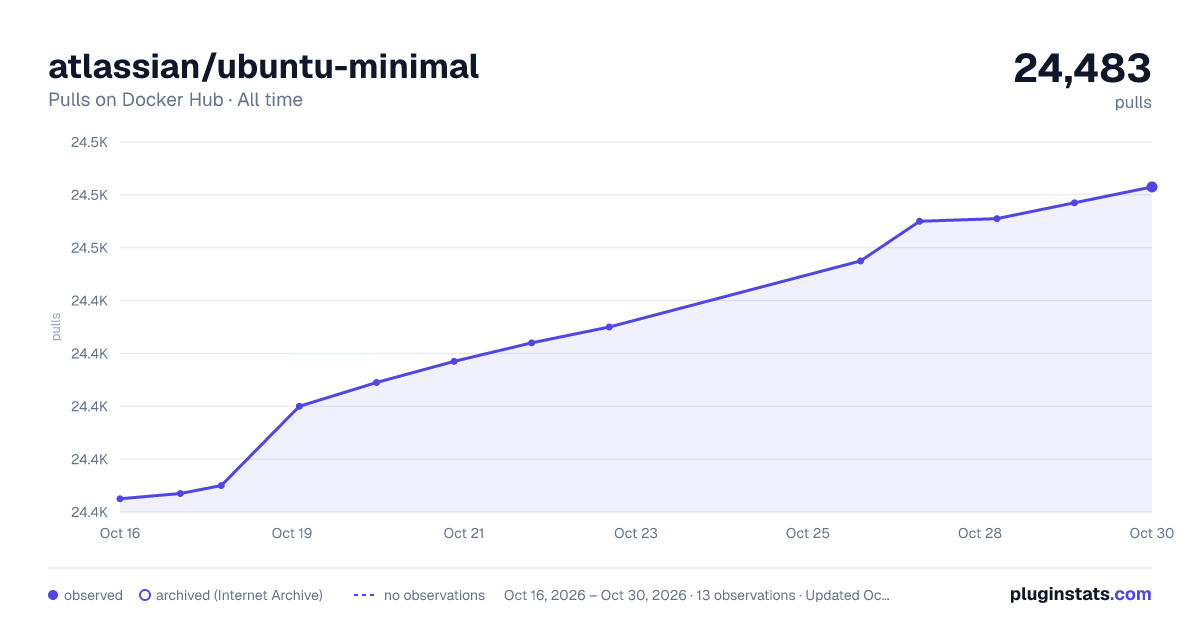Screen dimensions: 1200x630
Task: Click the Oct 23 axis label
Action: click(x=636, y=533)
